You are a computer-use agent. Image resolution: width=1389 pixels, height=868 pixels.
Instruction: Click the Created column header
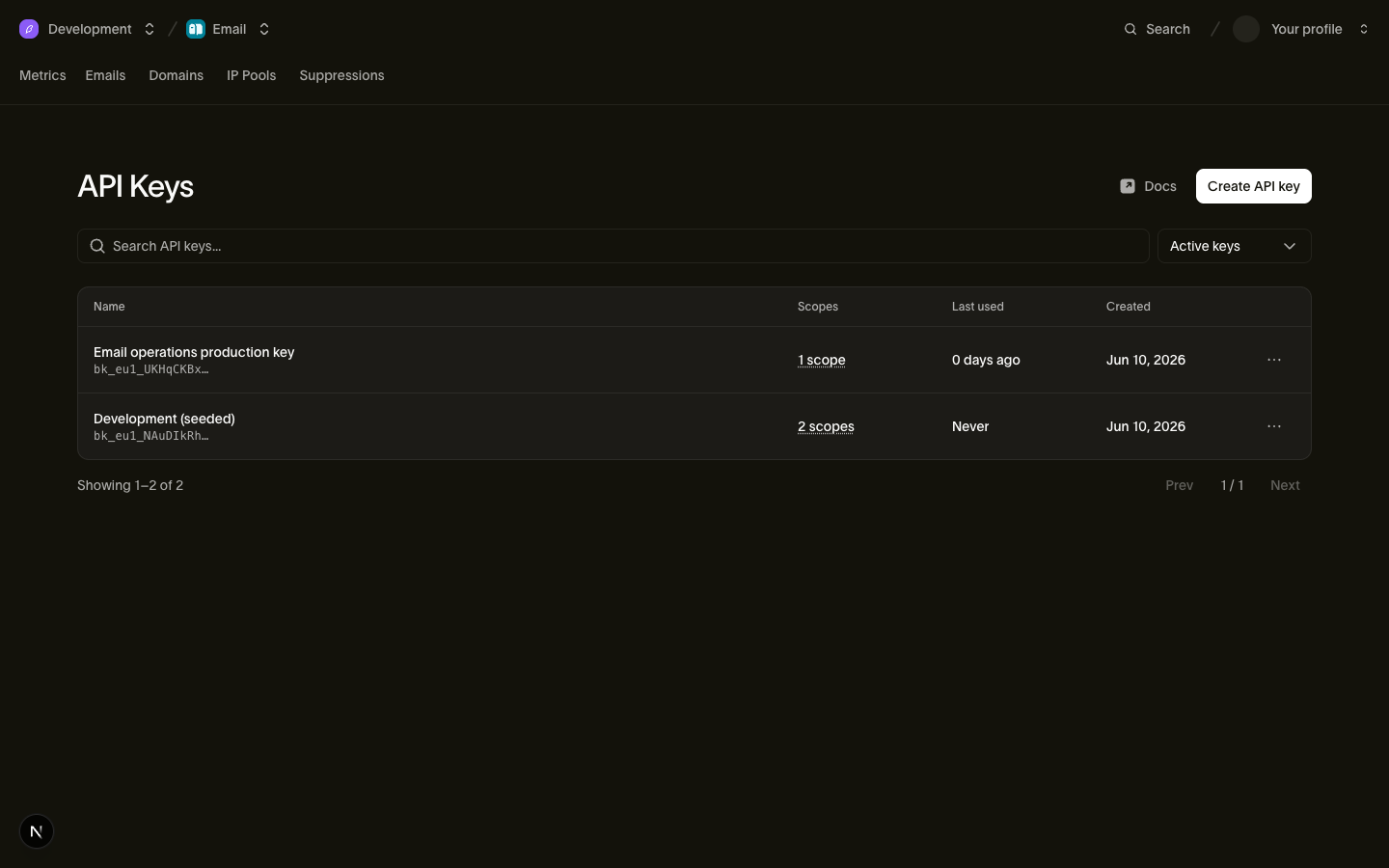[1129, 307]
